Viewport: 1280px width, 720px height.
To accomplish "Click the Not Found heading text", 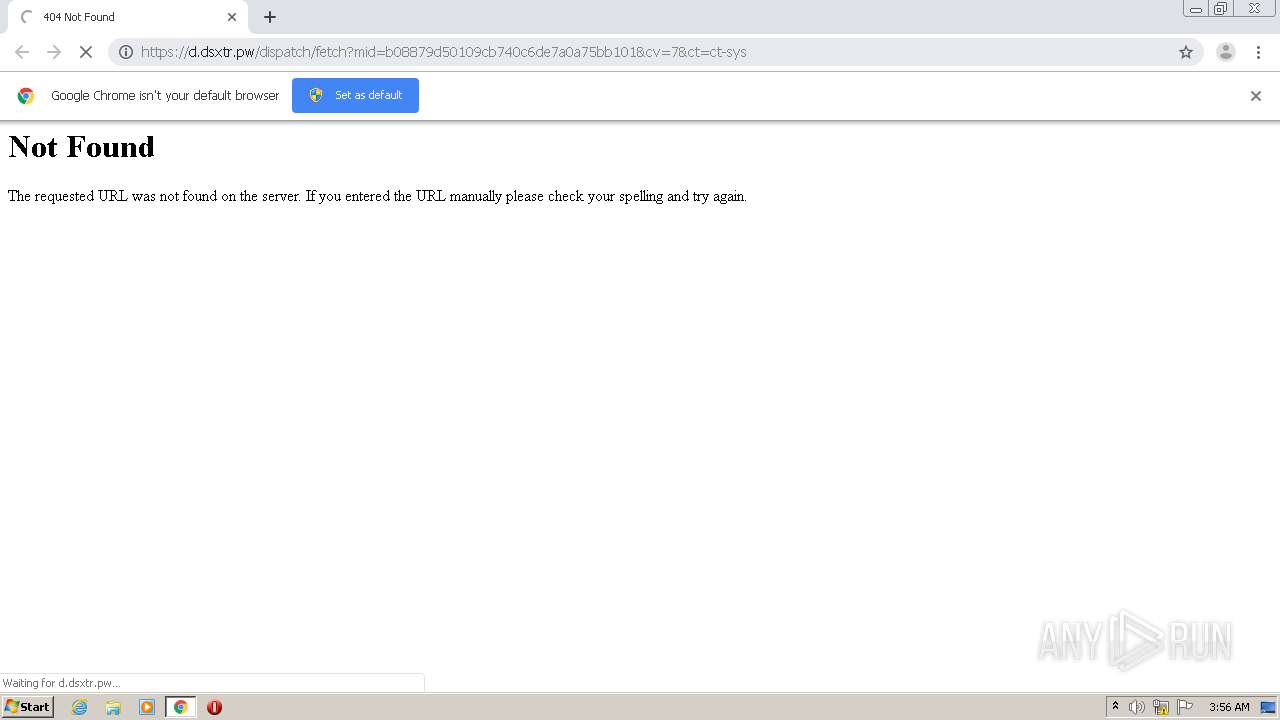I will (x=81, y=147).
